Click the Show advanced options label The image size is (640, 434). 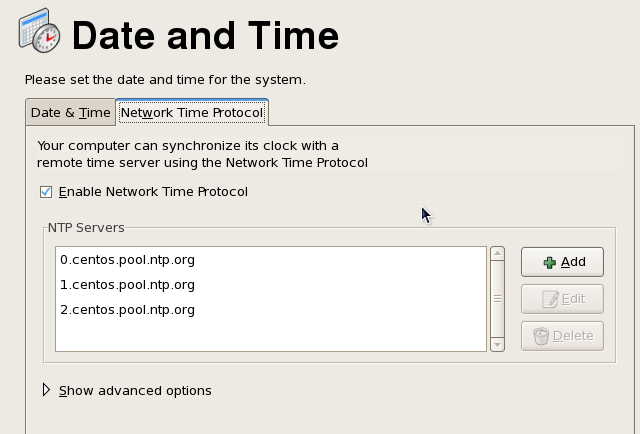(x=135, y=391)
